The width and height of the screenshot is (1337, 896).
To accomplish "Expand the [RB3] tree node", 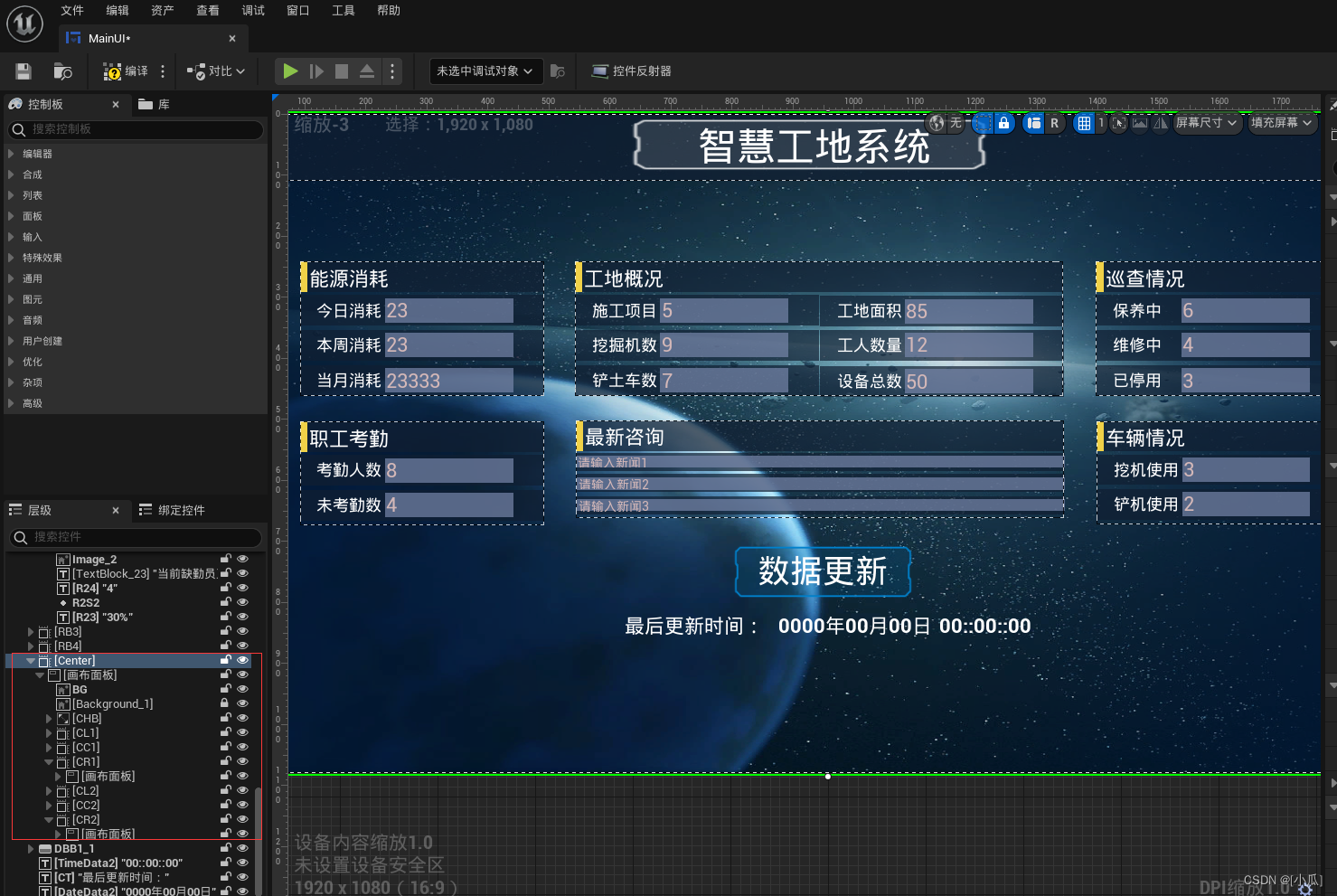I will pos(31,632).
